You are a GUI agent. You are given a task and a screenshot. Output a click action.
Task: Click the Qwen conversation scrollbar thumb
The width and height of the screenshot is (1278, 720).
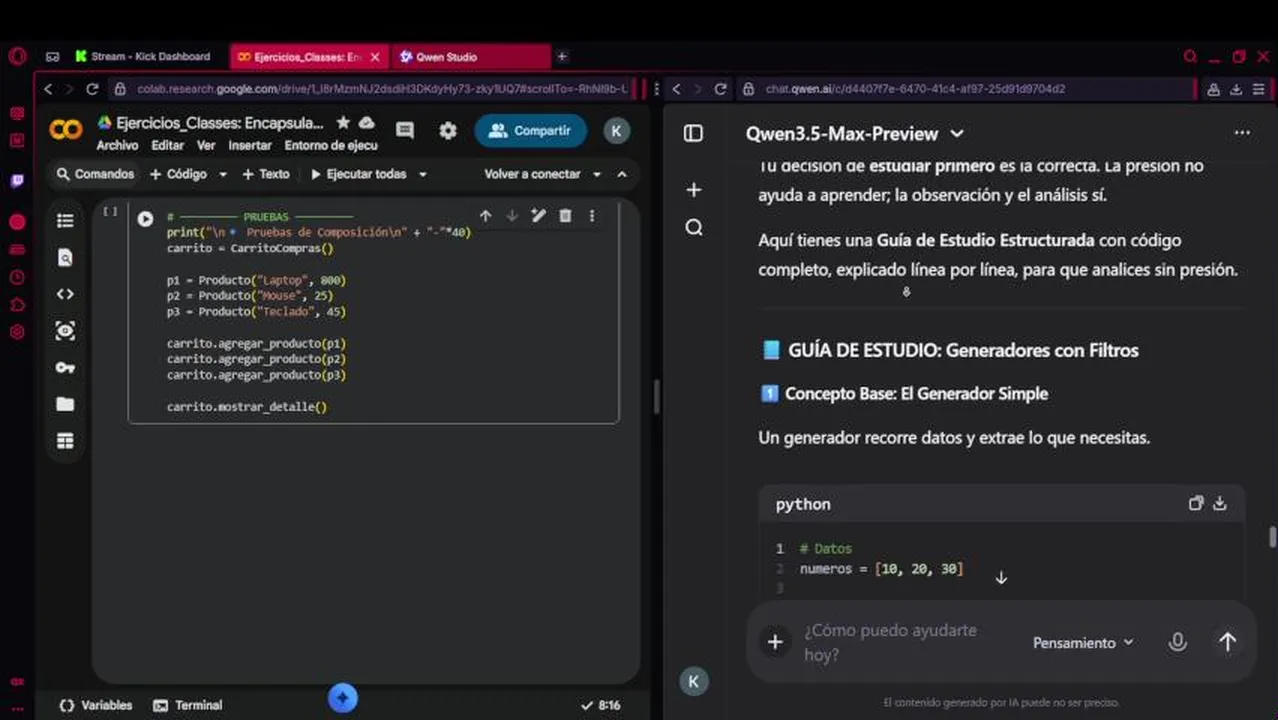tap(1272, 537)
